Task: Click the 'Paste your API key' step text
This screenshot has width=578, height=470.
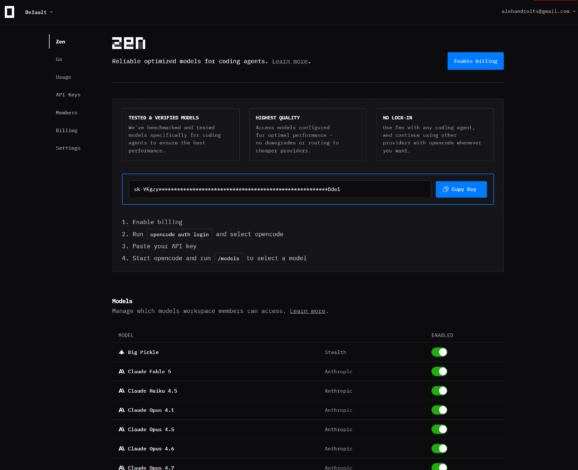Action: click(x=164, y=246)
